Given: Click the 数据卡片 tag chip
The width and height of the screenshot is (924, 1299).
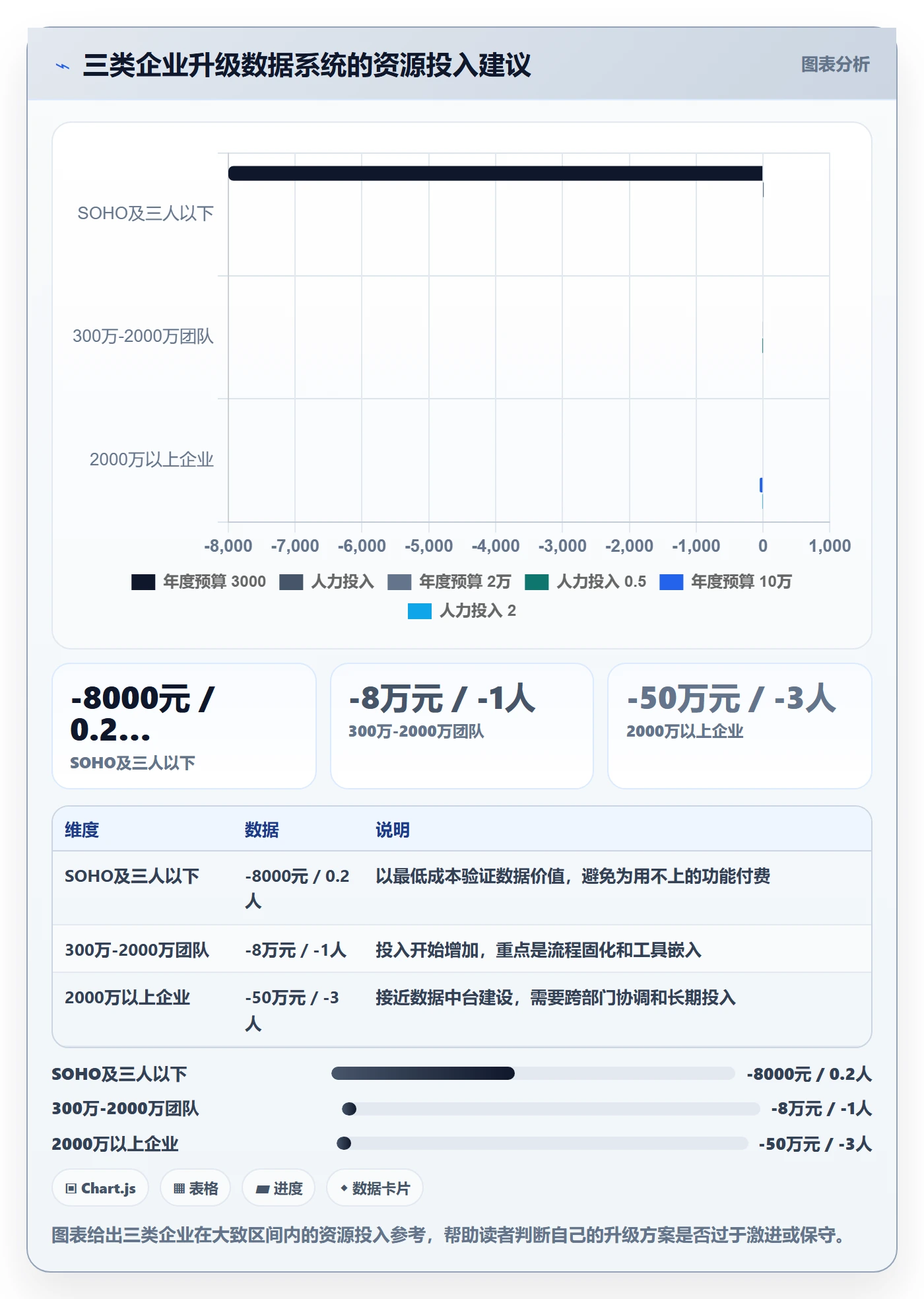Looking at the screenshot, I should (375, 1188).
